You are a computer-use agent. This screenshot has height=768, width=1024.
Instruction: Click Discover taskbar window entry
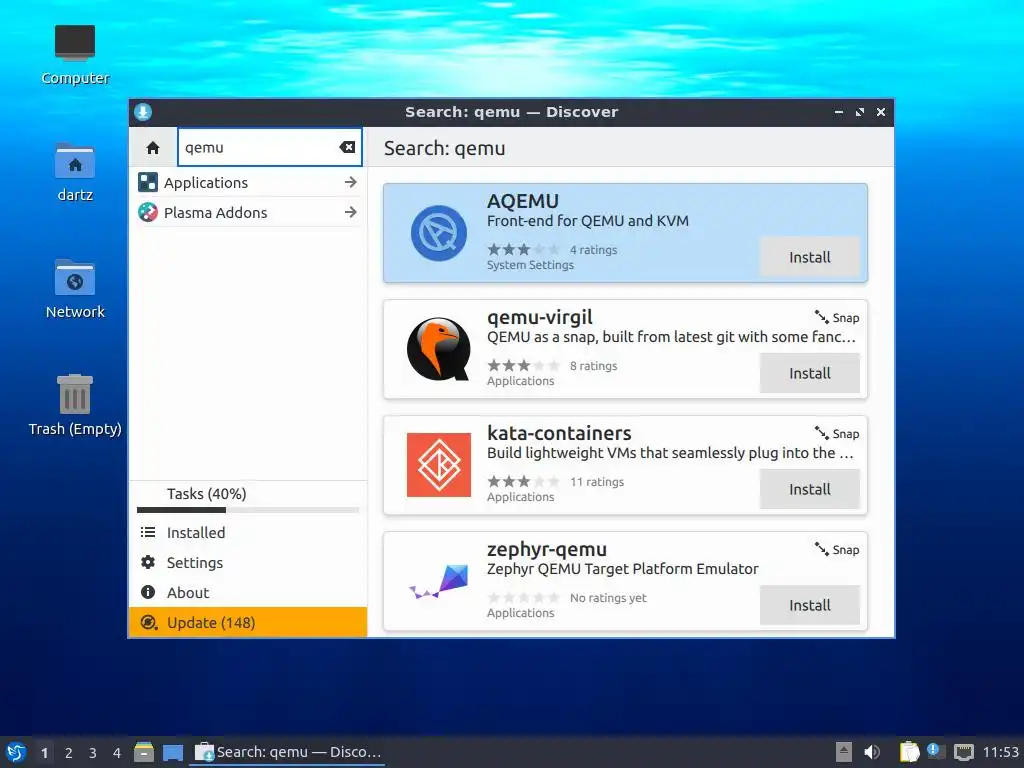287,752
